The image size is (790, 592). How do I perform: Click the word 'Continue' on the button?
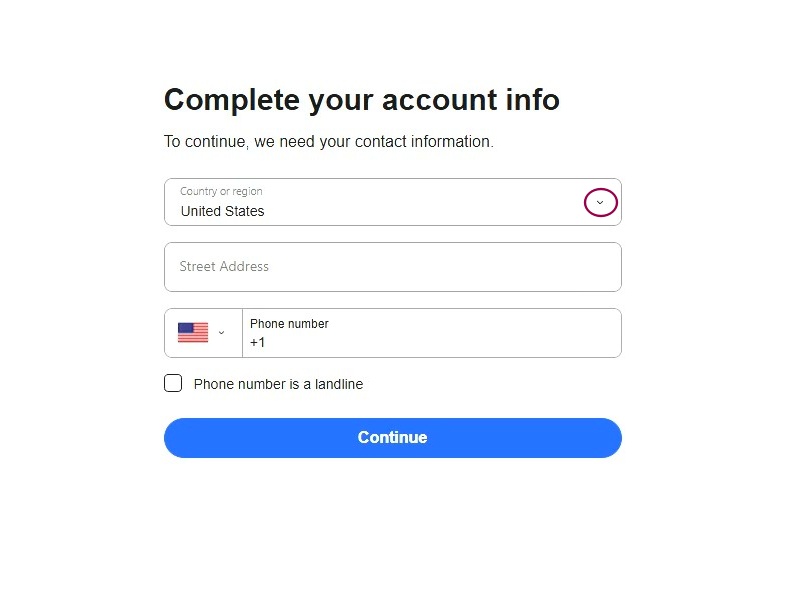click(392, 438)
